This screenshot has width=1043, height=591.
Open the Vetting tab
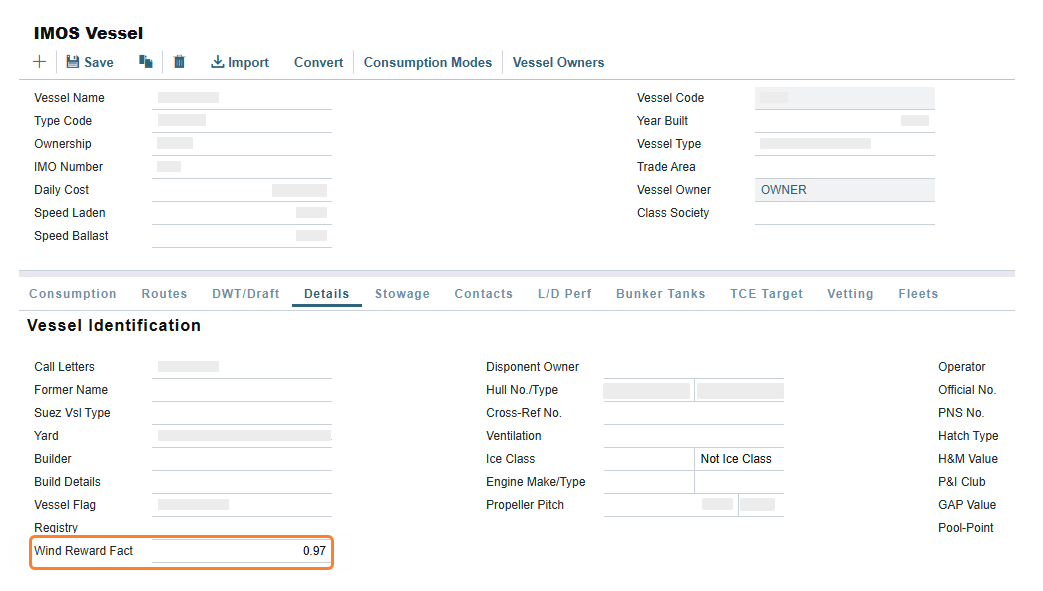tap(850, 293)
